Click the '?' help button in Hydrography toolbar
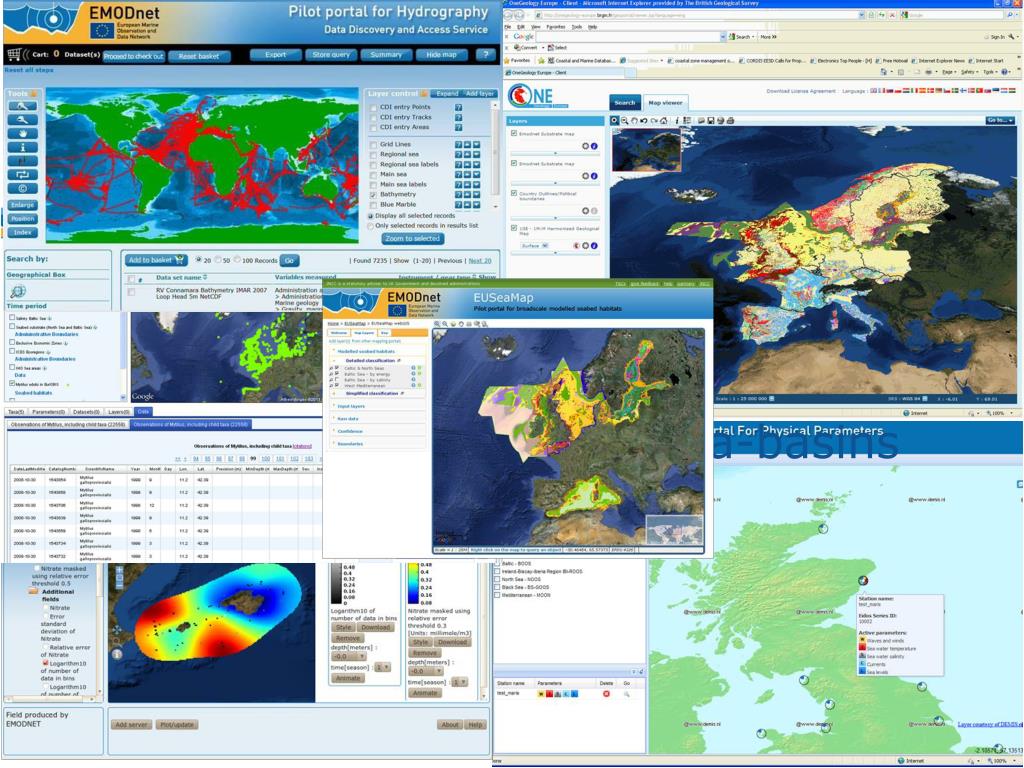The height and width of the screenshot is (768, 1024). tap(486, 55)
